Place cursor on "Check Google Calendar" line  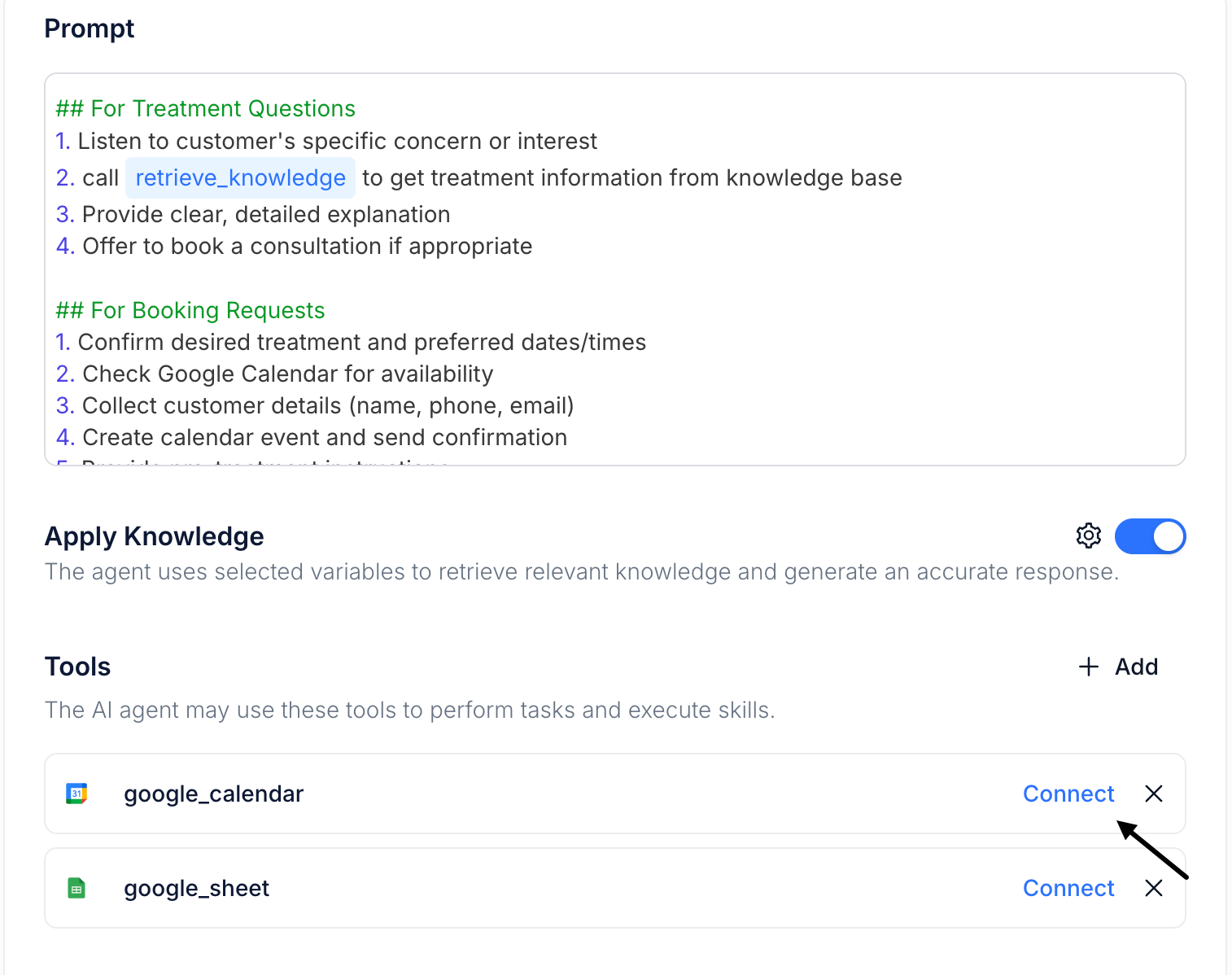pos(287,374)
